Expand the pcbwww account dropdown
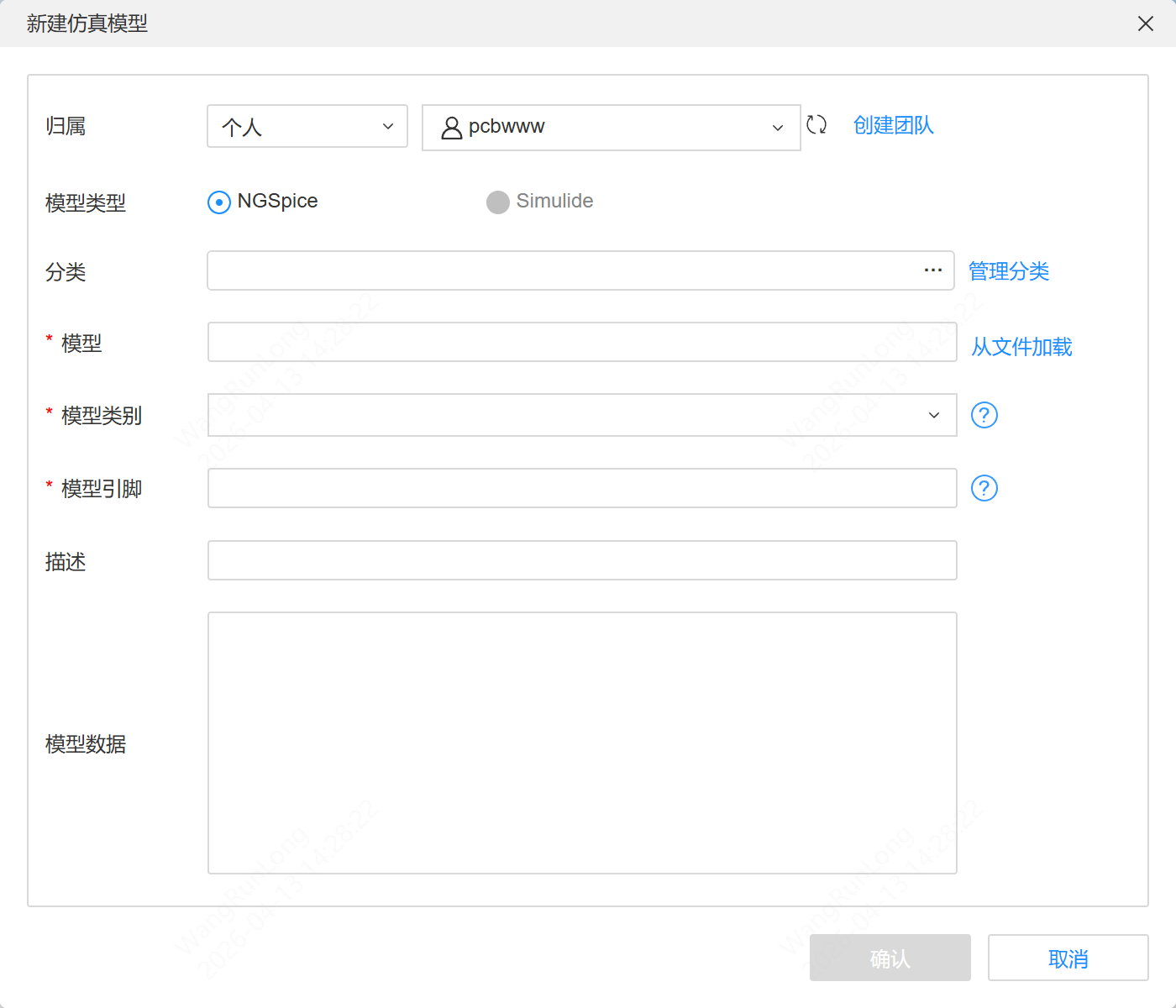The width and height of the screenshot is (1176, 1008). click(777, 128)
